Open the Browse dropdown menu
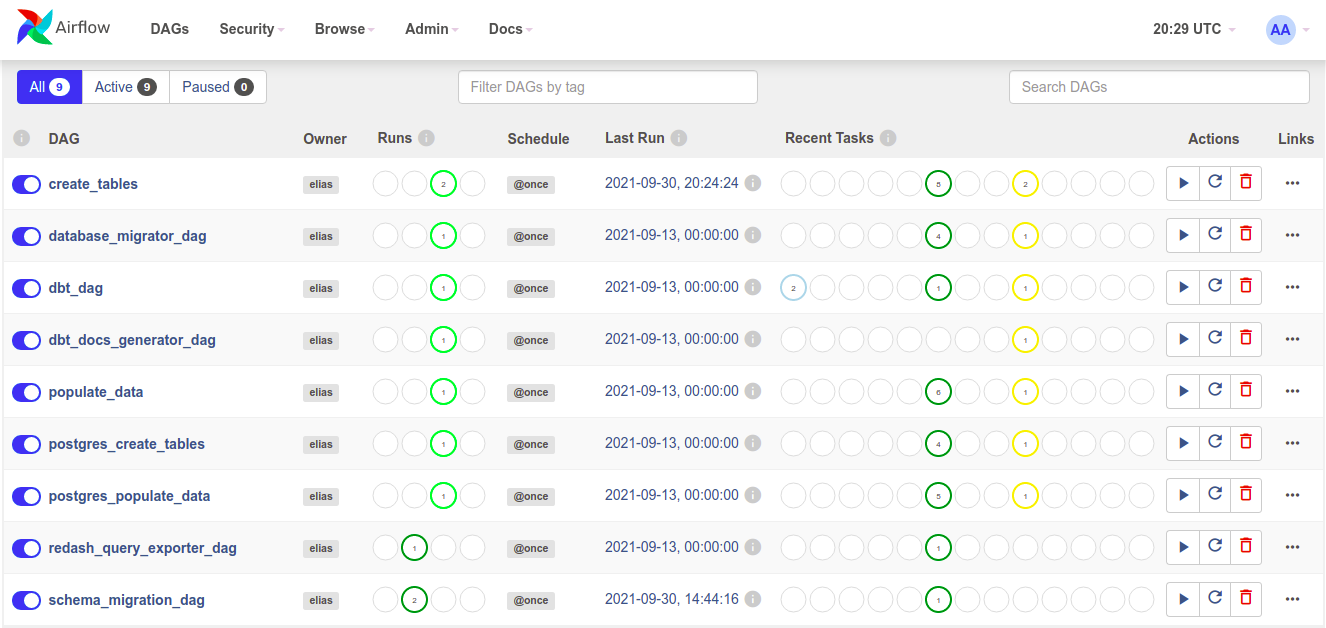Viewport: 1326px width, 628px height. [345, 29]
